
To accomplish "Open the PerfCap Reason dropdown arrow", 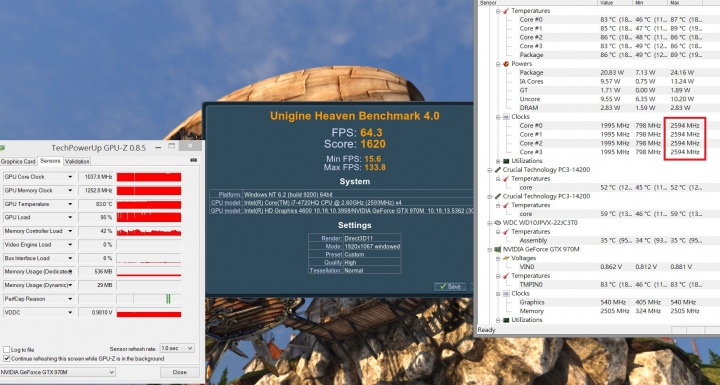I will coord(70,299).
